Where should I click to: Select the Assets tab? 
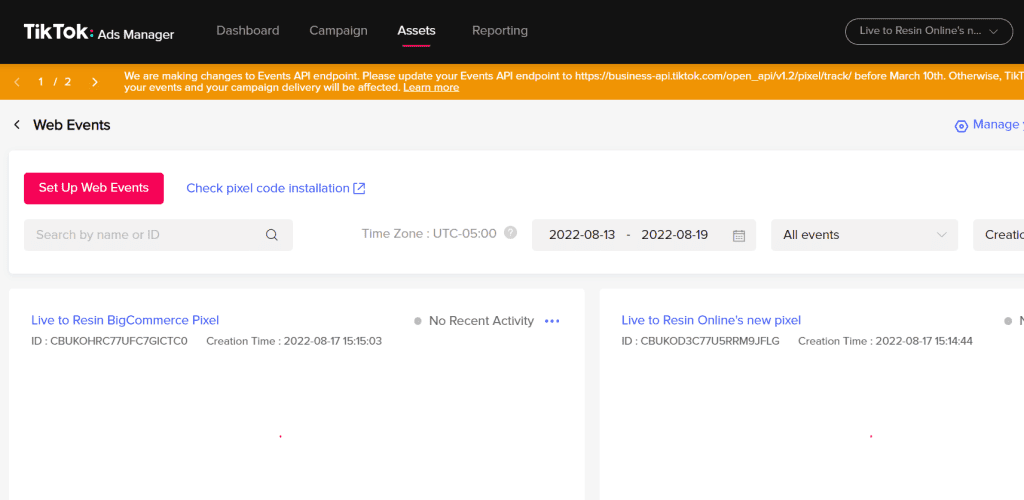point(417,31)
